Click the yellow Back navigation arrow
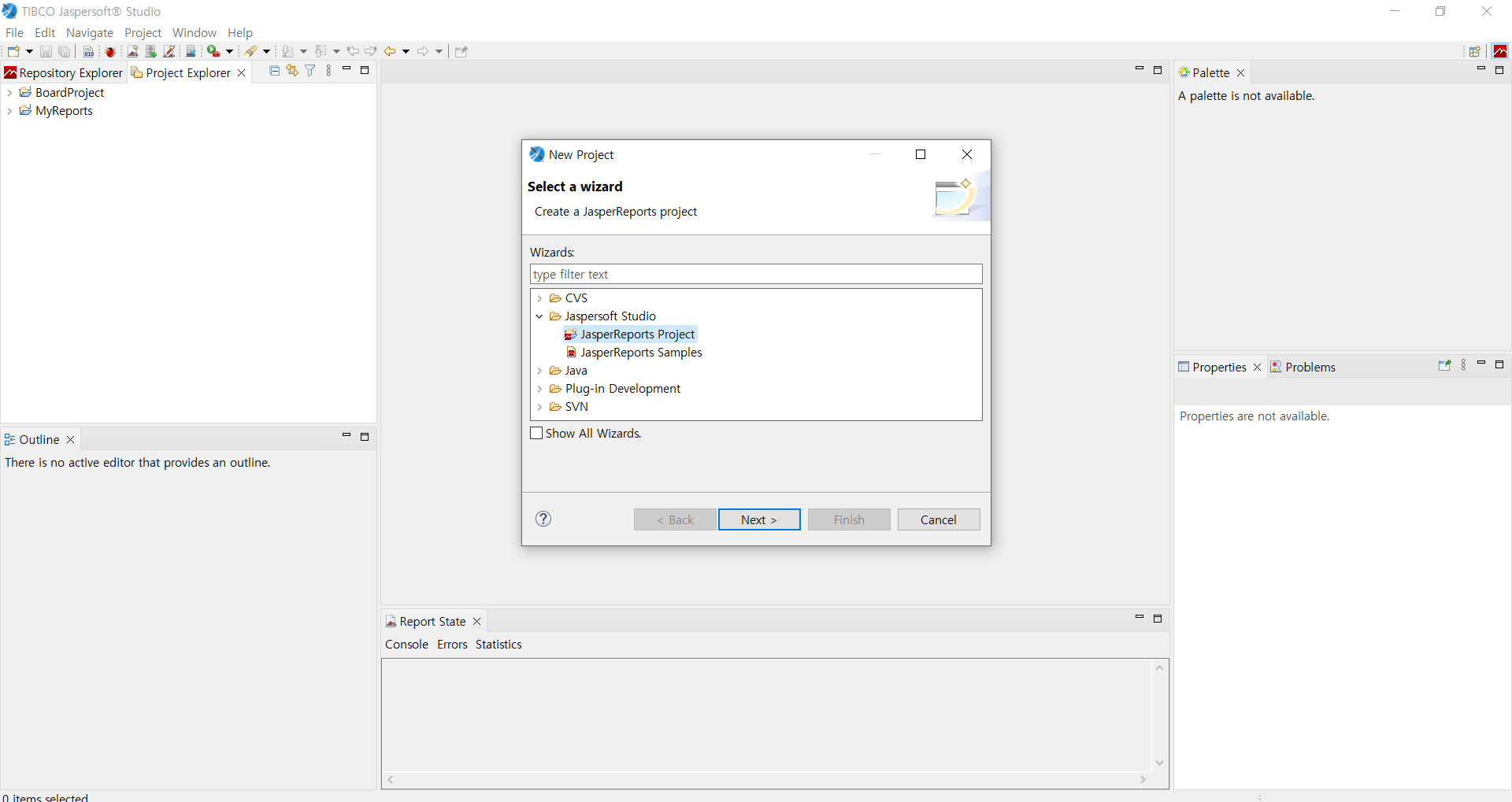 [x=390, y=52]
